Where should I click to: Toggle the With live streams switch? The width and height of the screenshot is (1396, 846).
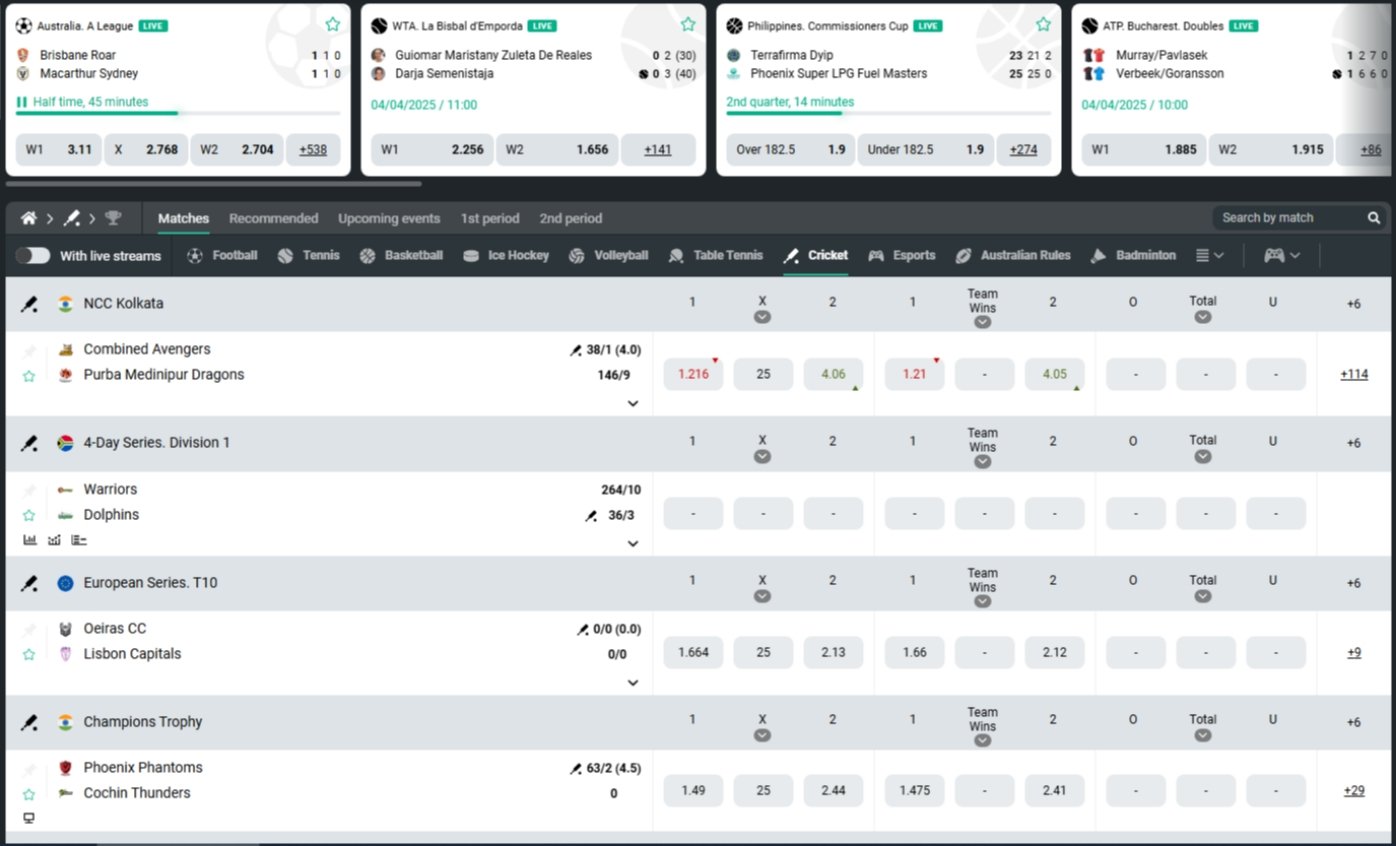click(33, 256)
